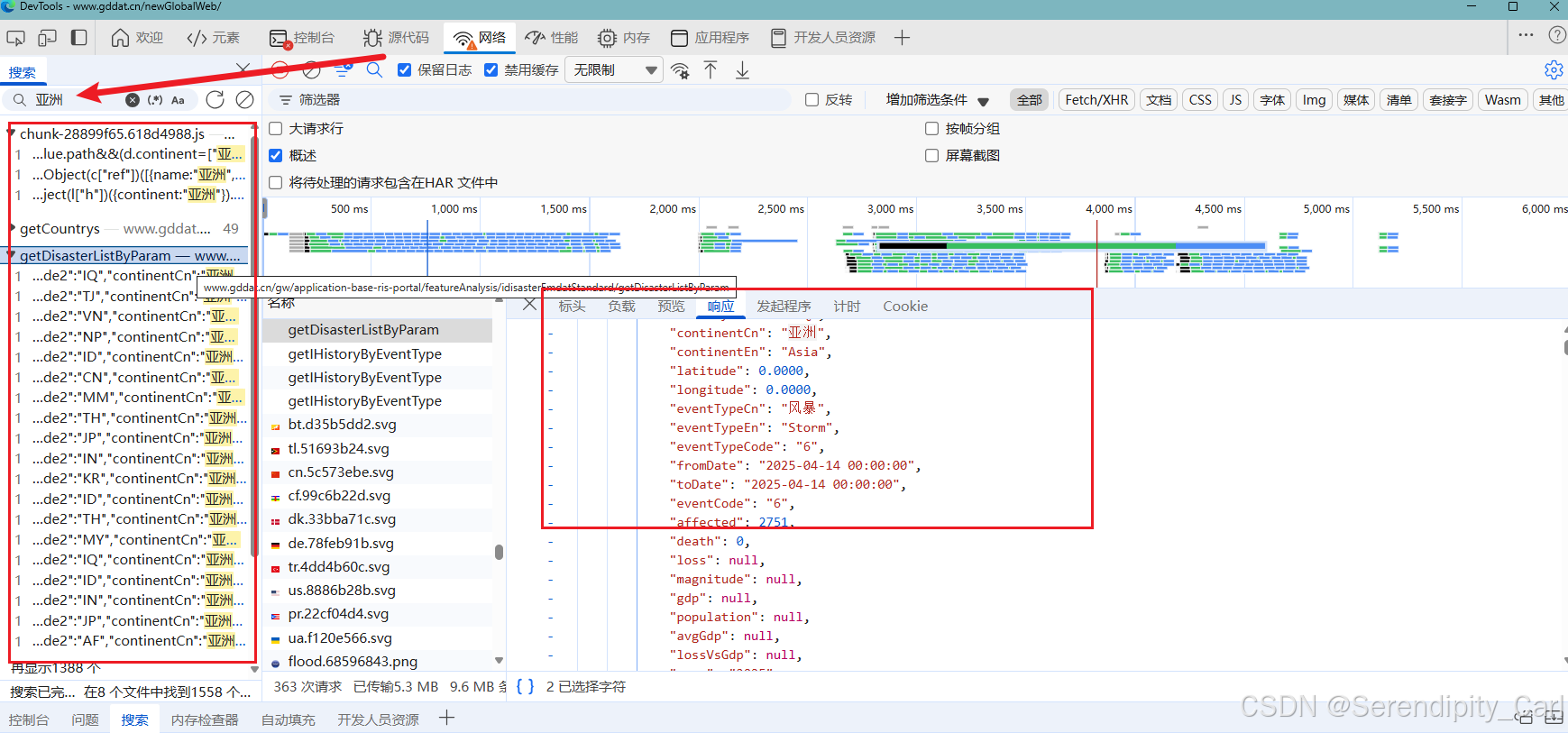Toggle regular expression search option
The width and height of the screenshot is (1568, 733).
[155, 100]
